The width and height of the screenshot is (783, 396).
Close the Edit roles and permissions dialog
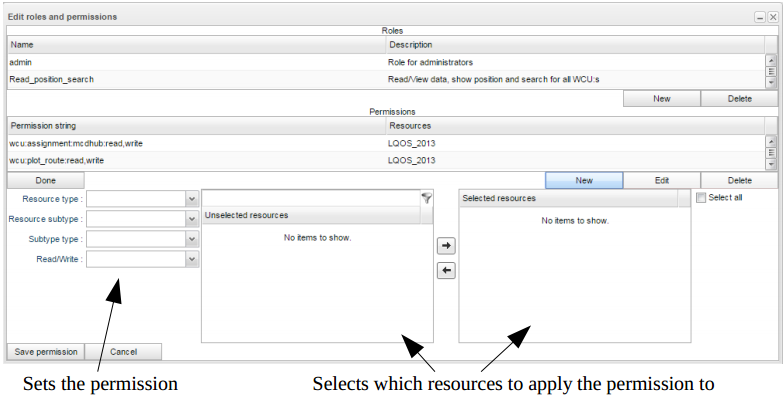click(773, 17)
